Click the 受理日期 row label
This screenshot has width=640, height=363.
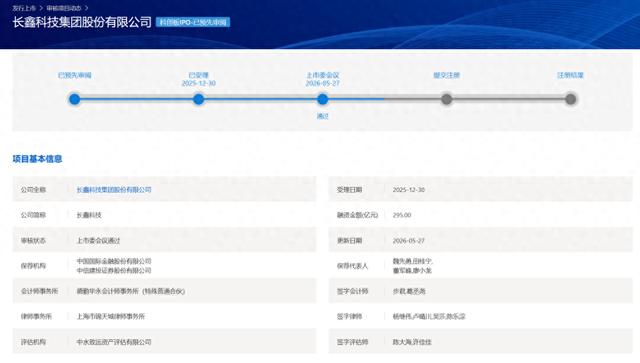coord(349,190)
